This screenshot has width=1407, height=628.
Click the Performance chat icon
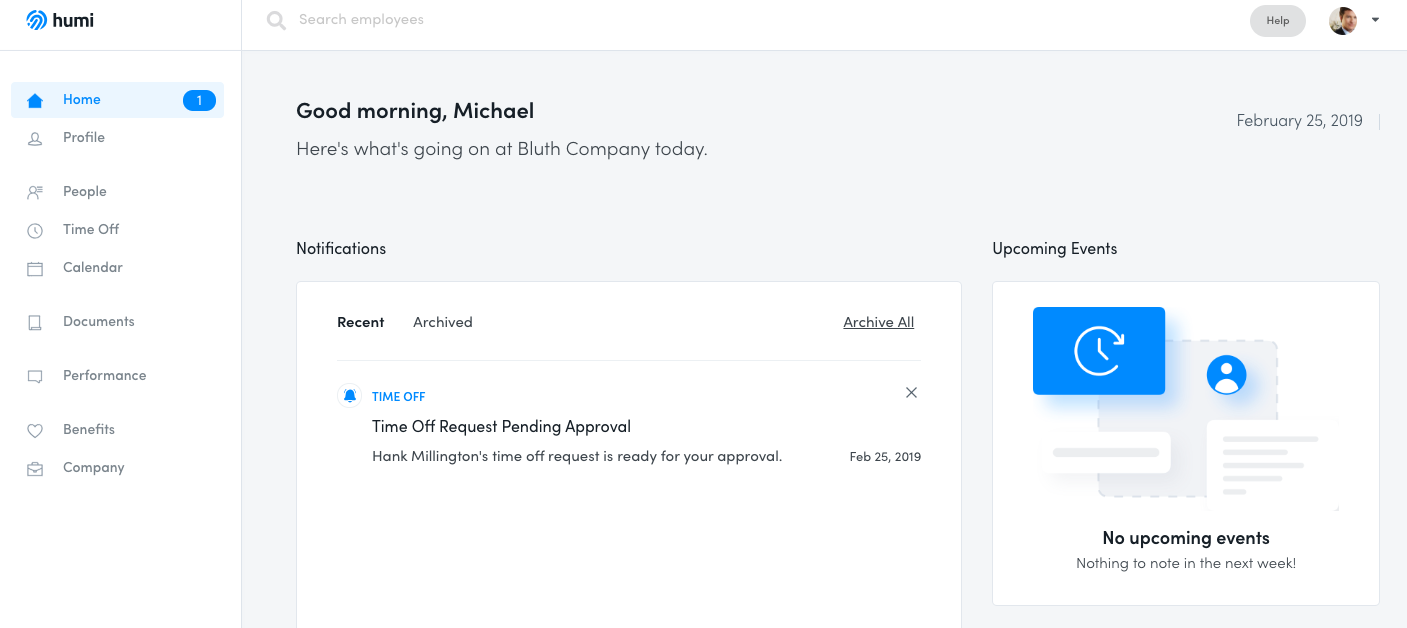click(35, 376)
